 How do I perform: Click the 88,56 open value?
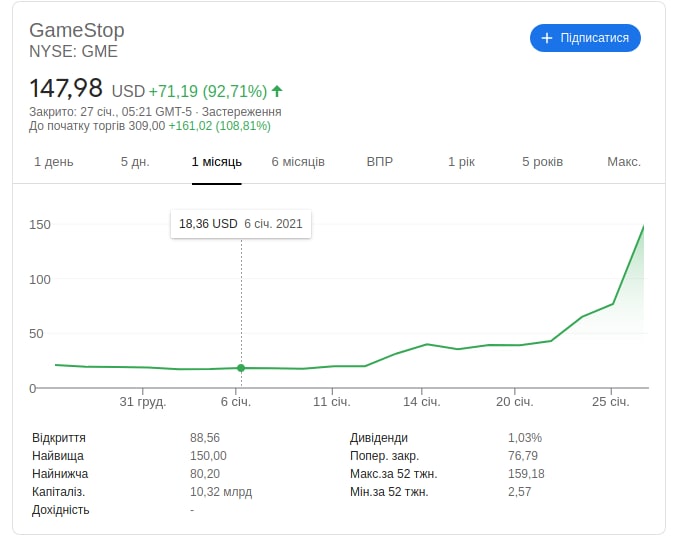tap(205, 438)
